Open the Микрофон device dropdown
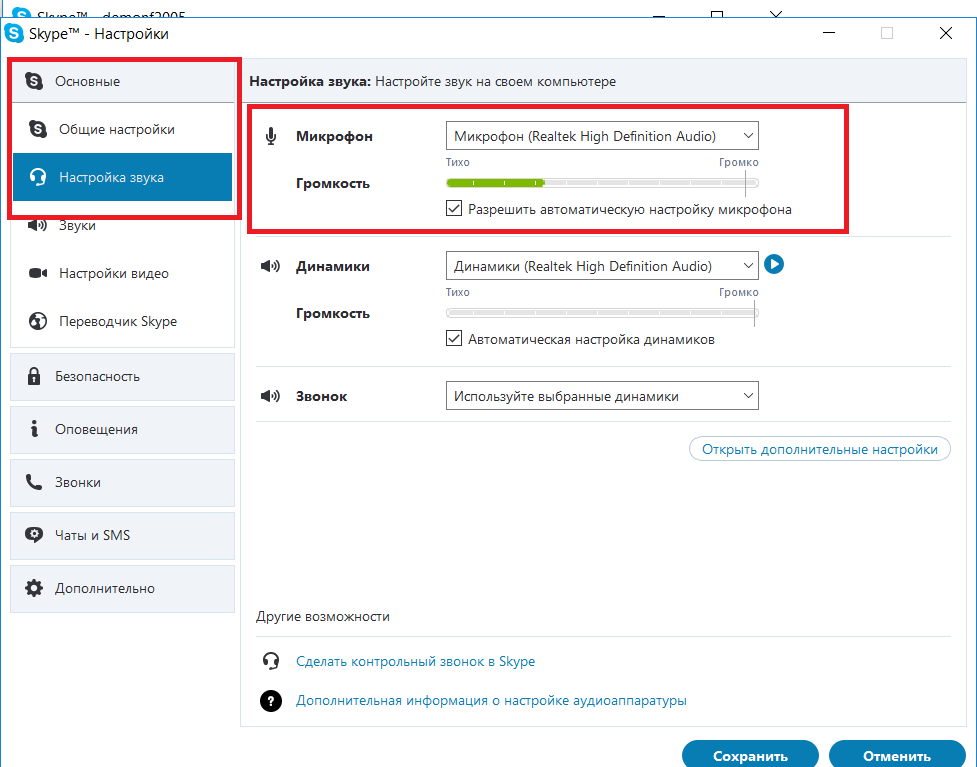The width and height of the screenshot is (977, 767). pyautogui.click(x=602, y=136)
